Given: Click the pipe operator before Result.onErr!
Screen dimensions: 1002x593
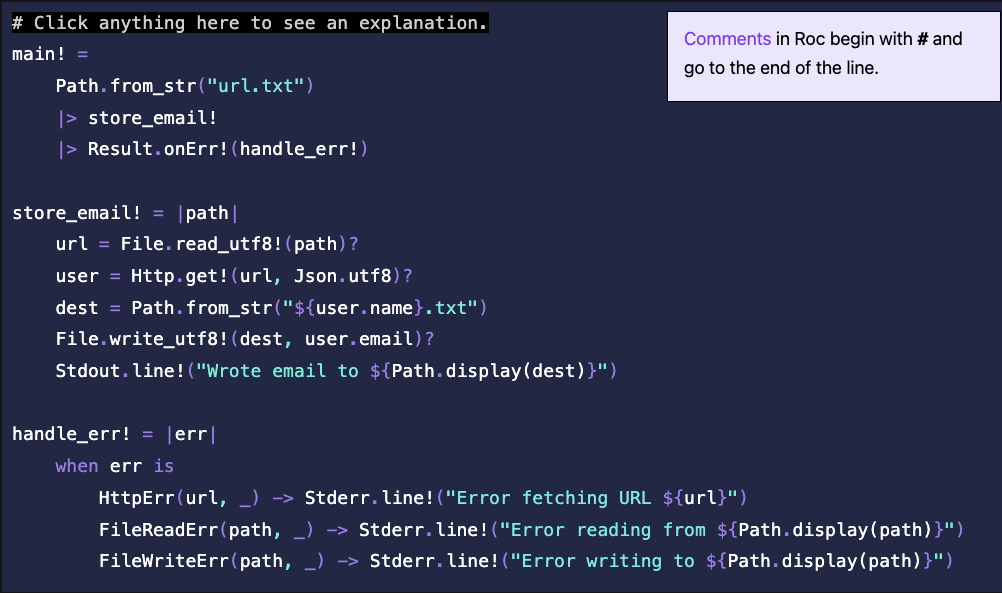Looking at the screenshot, I should (67, 150).
